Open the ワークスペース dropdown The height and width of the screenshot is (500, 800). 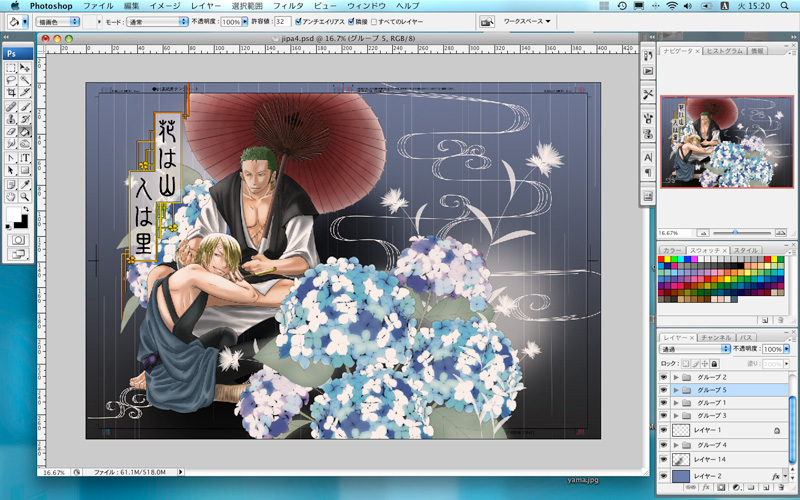coord(527,21)
